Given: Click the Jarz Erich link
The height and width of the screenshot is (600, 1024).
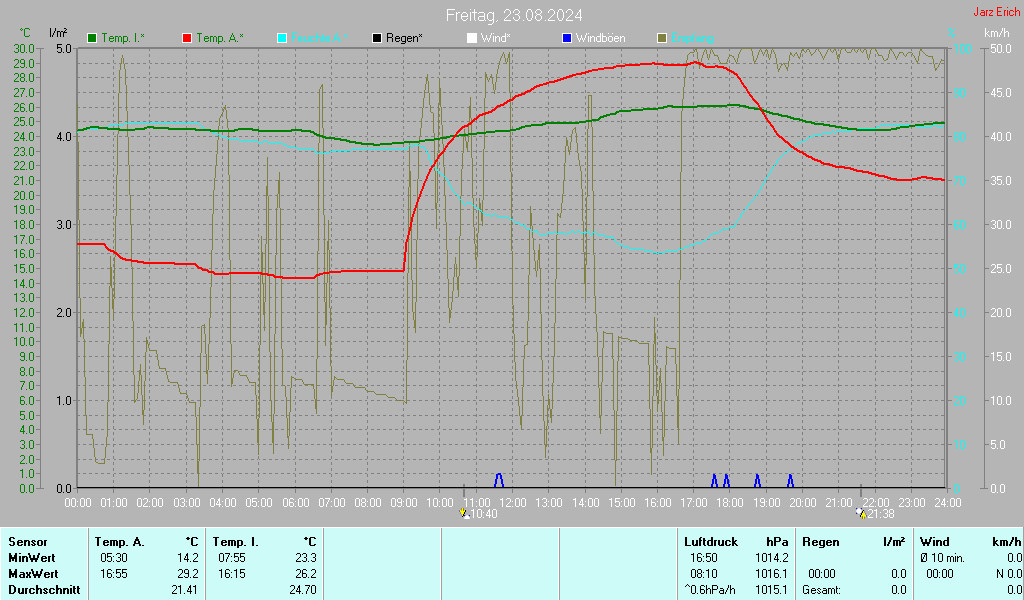Looking at the screenshot, I should coord(996,13).
